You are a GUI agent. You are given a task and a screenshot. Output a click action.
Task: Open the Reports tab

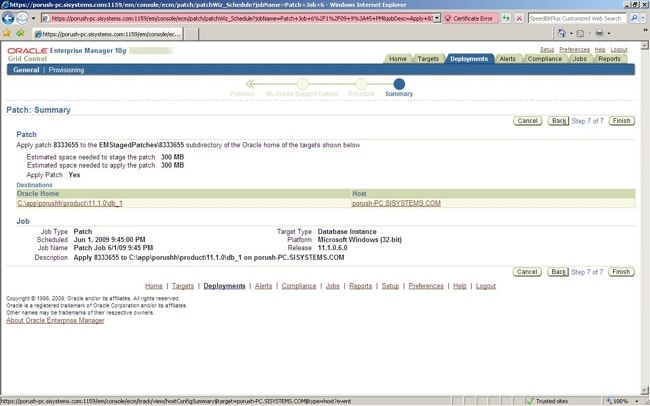[x=609, y=59]
